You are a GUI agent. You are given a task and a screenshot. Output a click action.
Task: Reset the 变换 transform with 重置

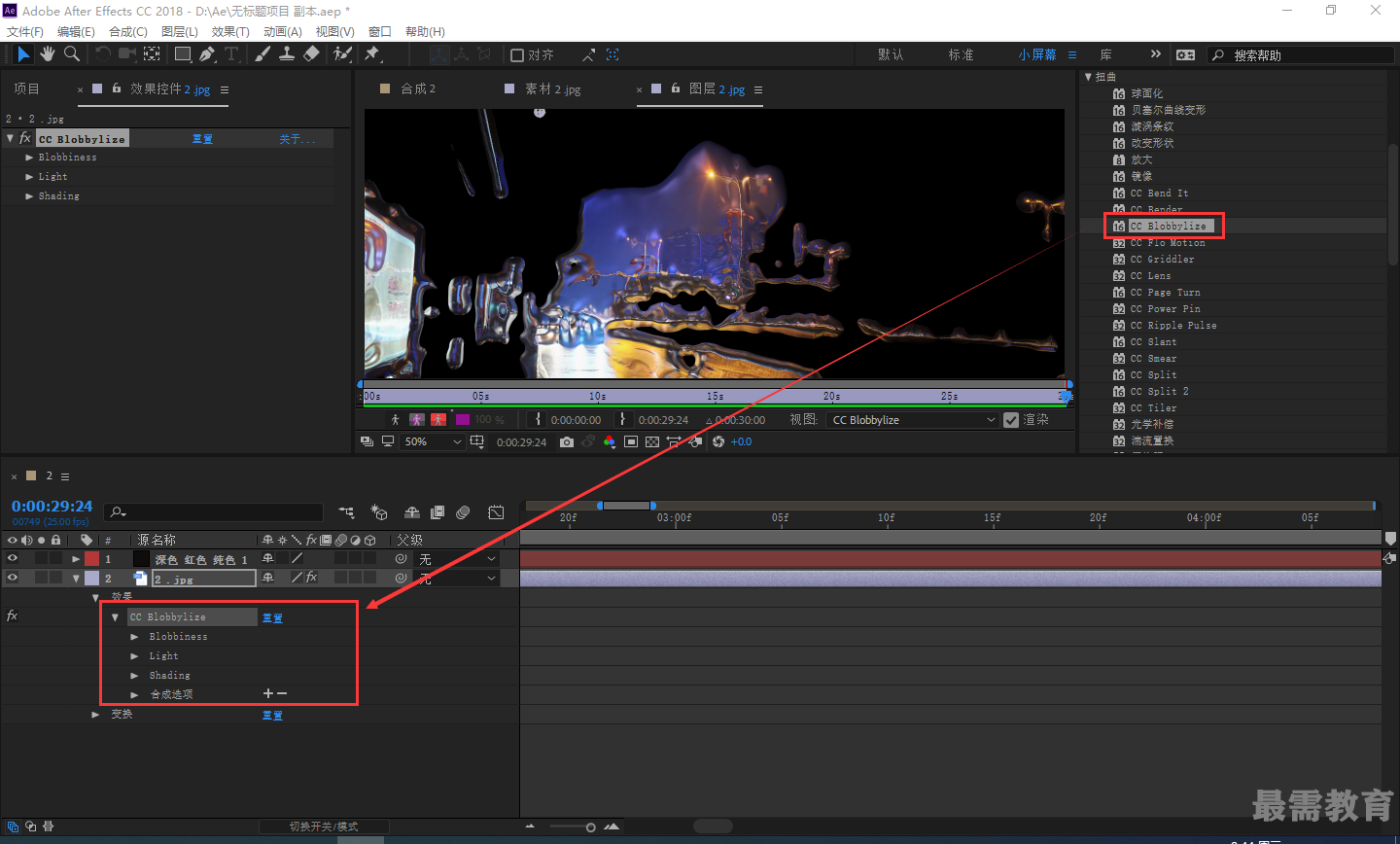coord(272,716)
